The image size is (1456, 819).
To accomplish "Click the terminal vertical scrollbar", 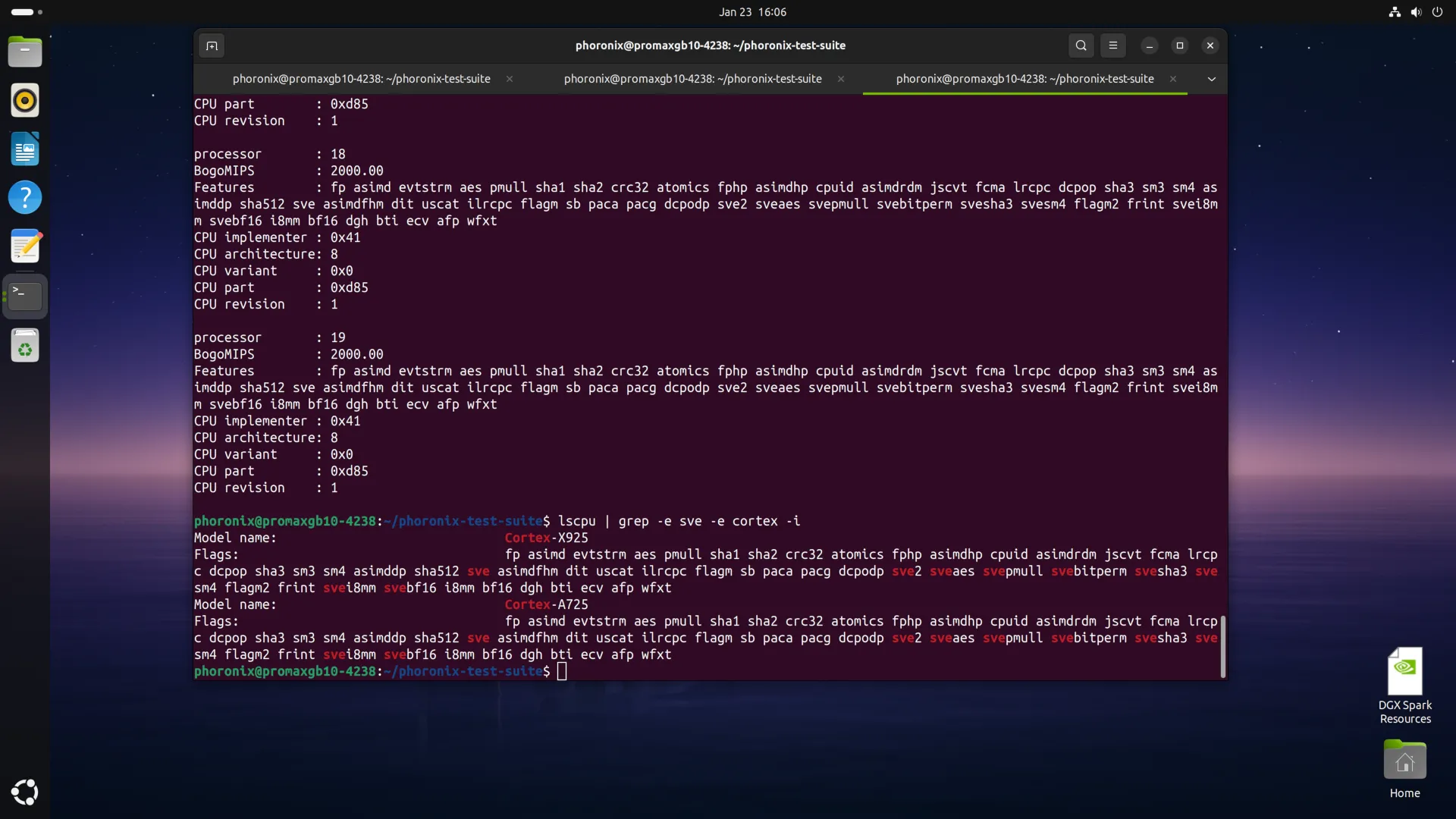I will coord(1222,646).
